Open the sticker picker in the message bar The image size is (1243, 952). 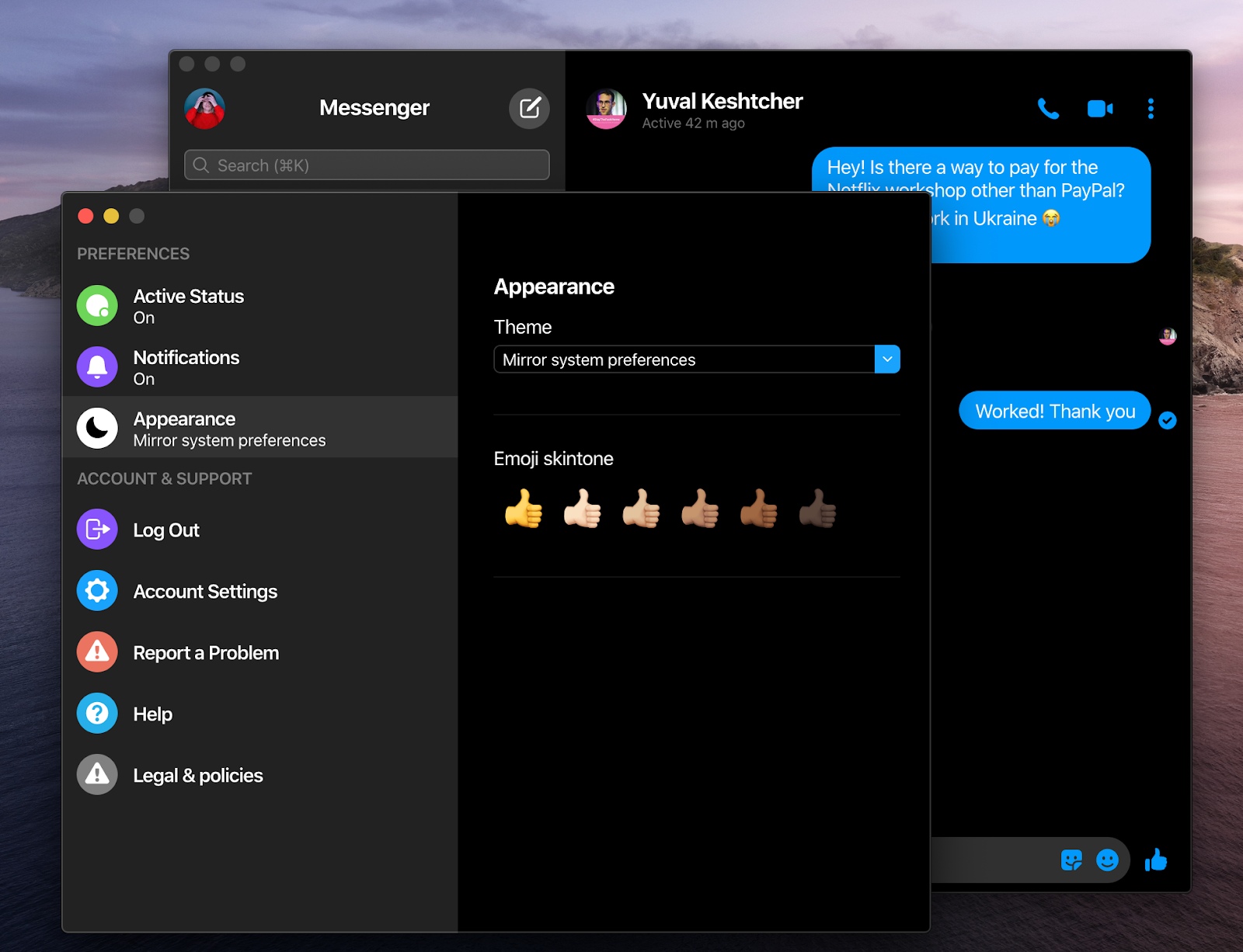(1072, 860)
